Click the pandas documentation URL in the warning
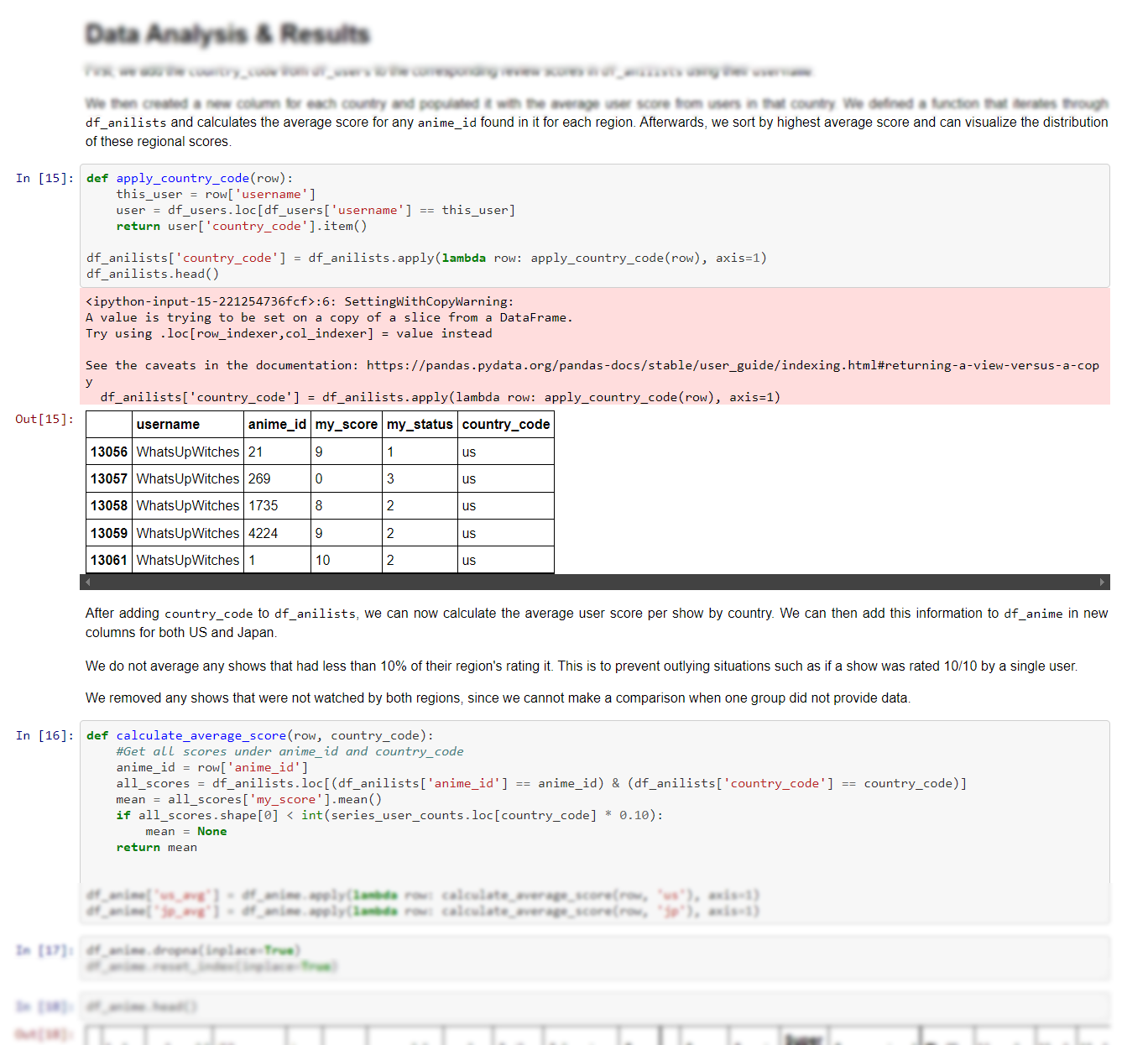This screenshot has height=1045, width=1148. coord(732,365)
